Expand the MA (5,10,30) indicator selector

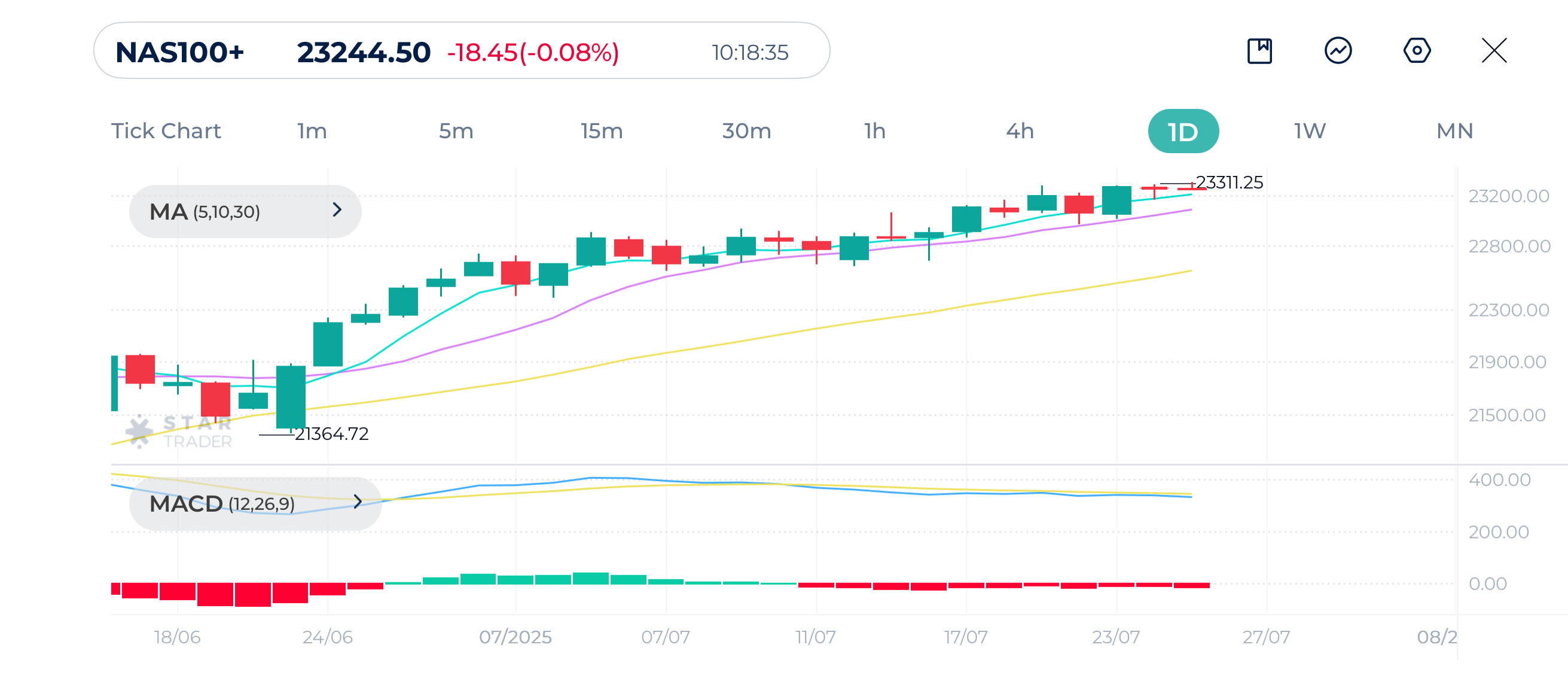click(x=245, y=211)
